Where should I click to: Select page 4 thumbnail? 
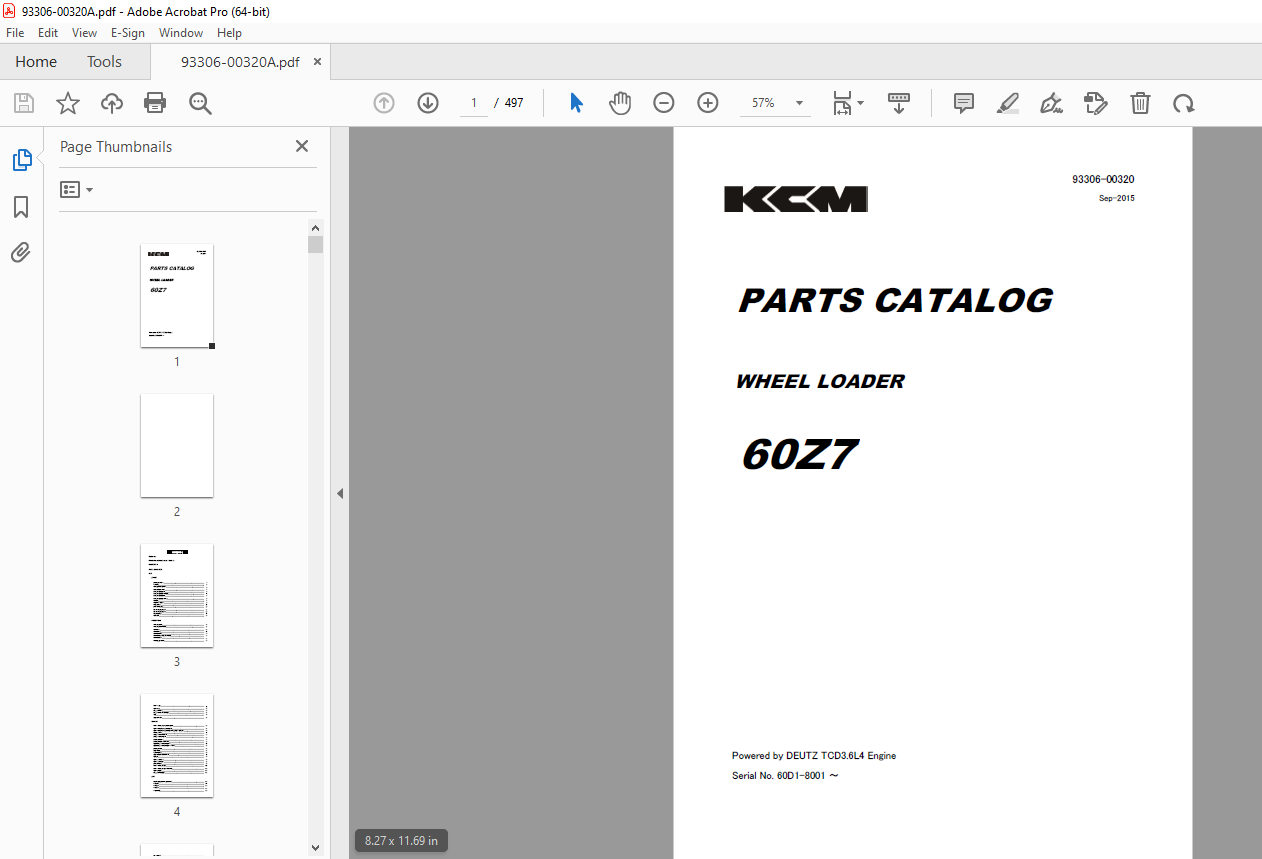tap(177, 746)
